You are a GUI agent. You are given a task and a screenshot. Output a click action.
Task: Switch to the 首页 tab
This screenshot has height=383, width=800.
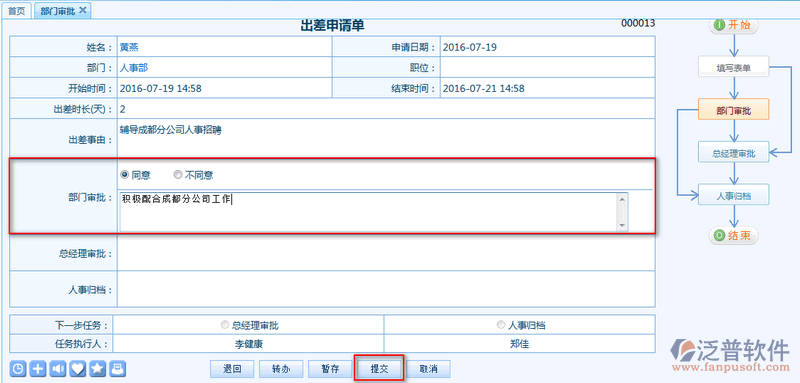coord(17,11)
